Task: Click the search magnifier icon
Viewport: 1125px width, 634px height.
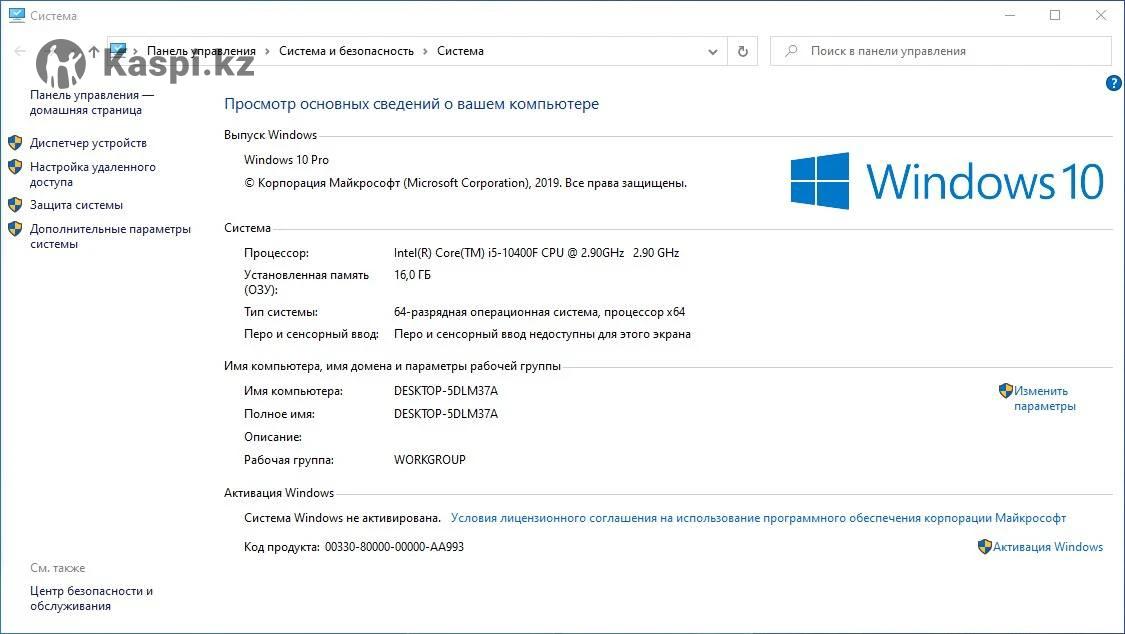Action: coord(791,51)
